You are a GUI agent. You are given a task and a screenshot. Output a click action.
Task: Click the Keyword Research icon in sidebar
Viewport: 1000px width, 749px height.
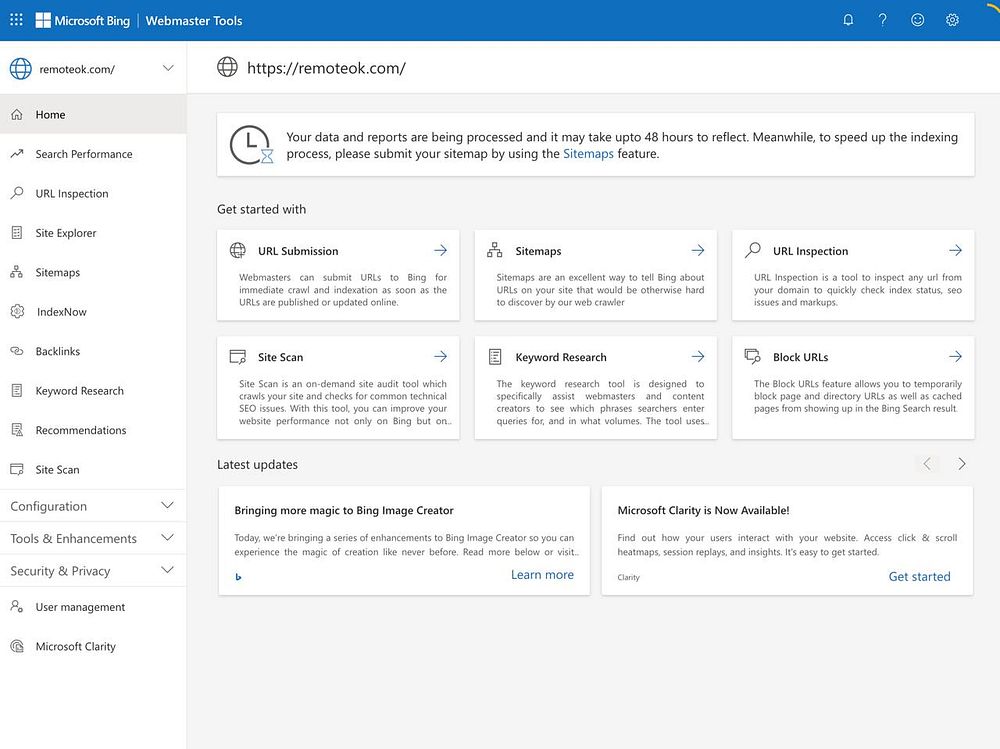(17, 390)
